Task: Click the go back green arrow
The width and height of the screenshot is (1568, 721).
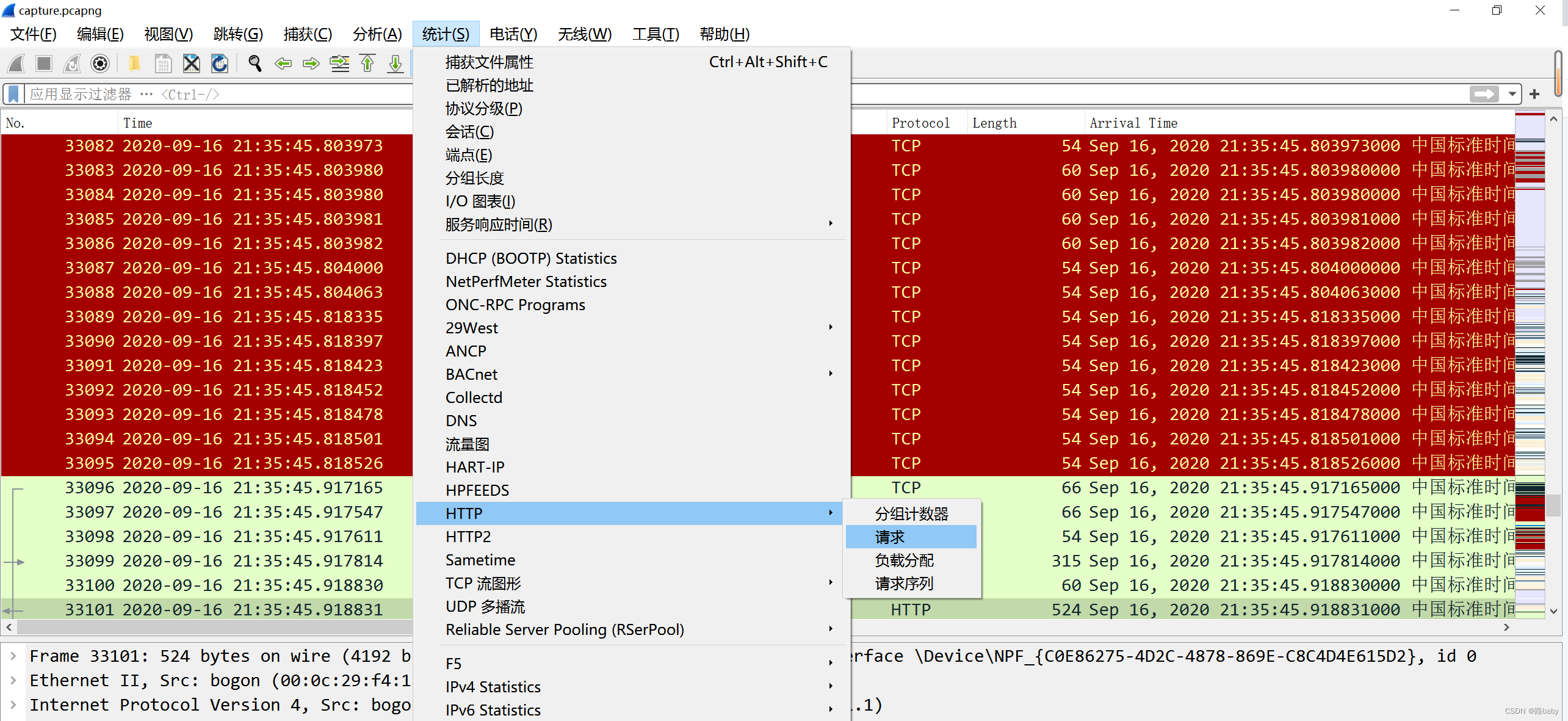Action: tap(283, 63)
